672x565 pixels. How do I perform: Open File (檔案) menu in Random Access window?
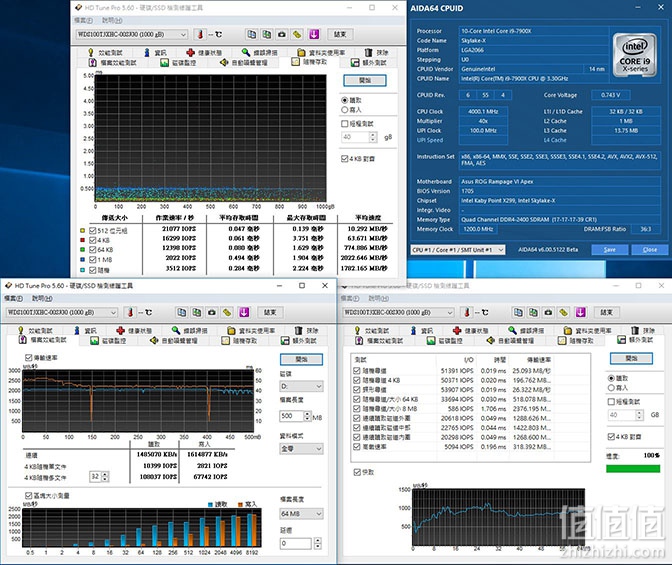83,20
